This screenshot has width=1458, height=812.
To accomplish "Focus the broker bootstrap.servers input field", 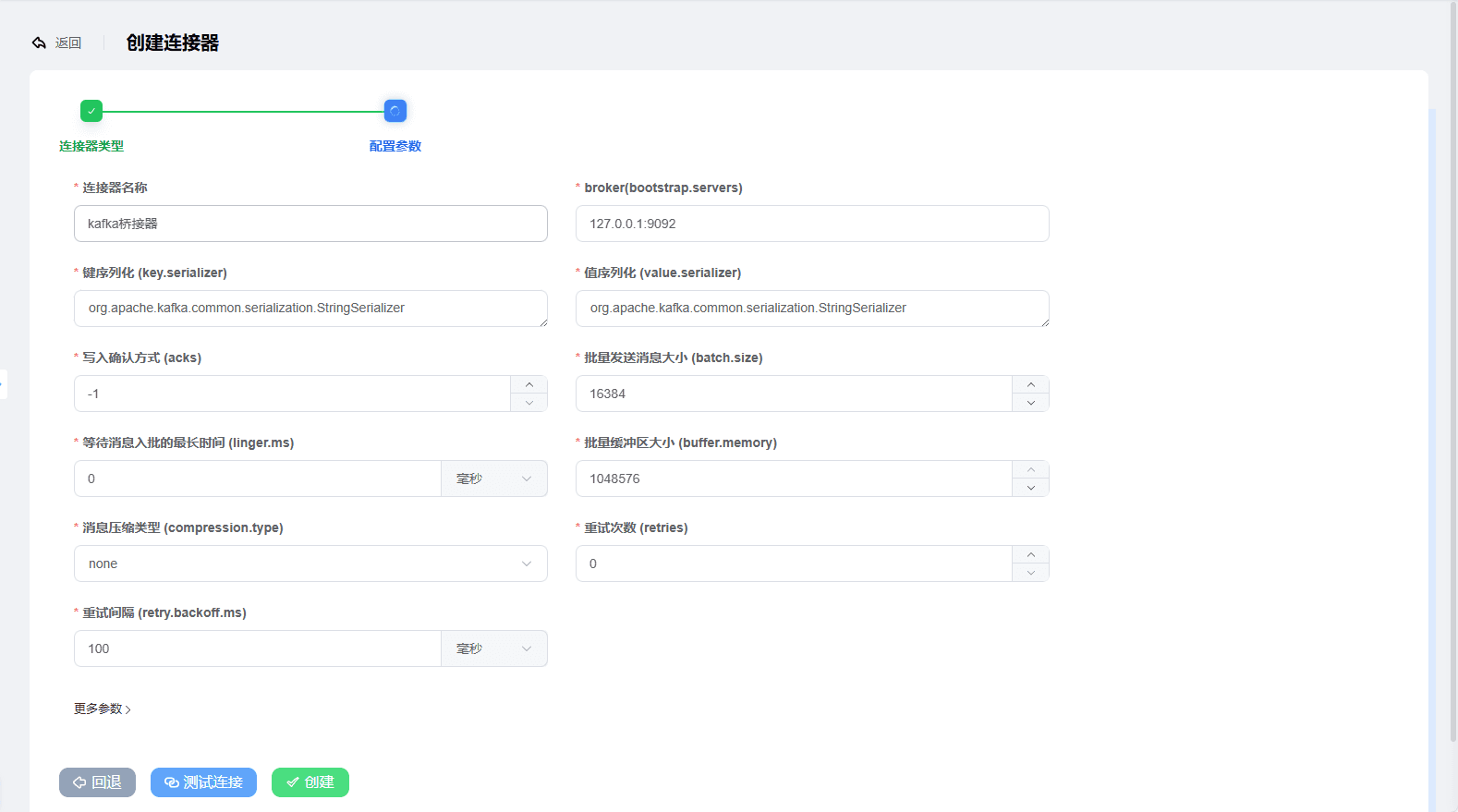I will point(812,224).
